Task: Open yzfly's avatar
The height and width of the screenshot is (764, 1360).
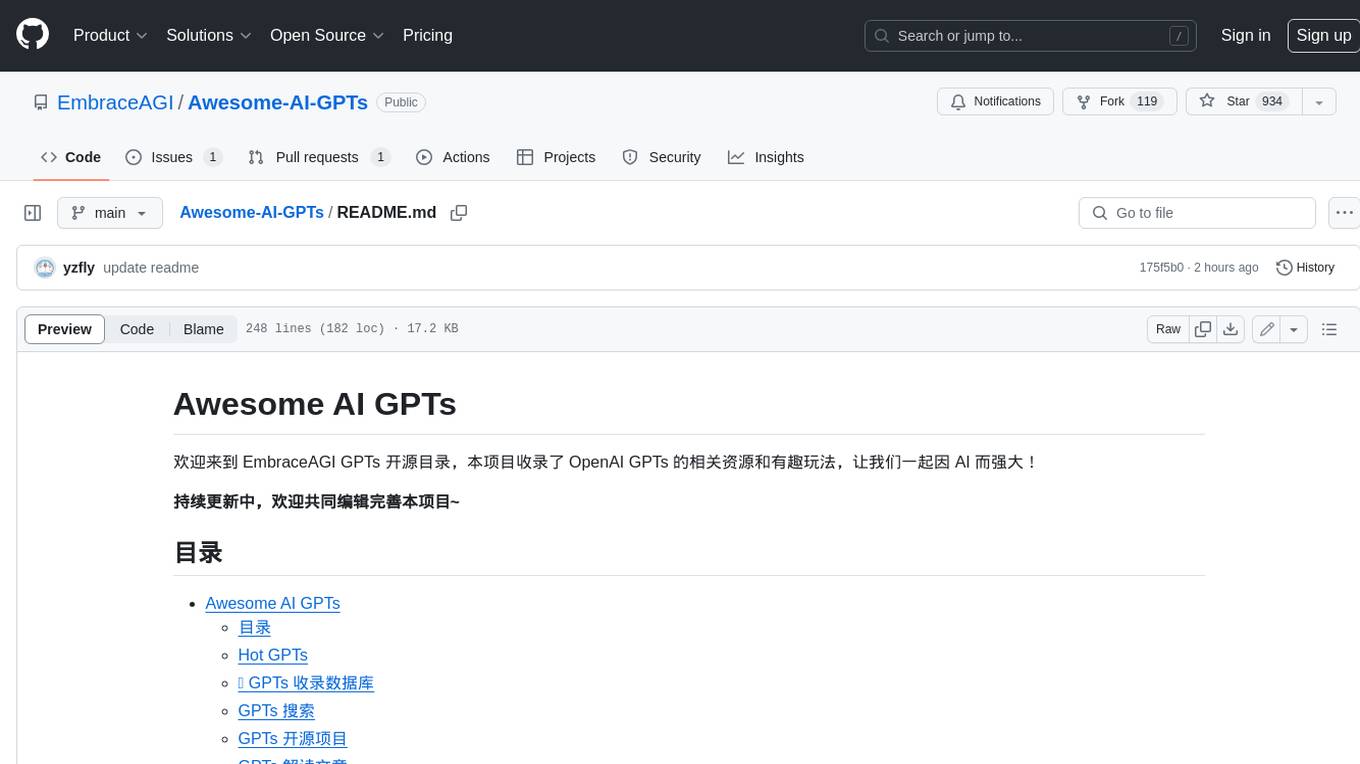Action: point(44,268)
